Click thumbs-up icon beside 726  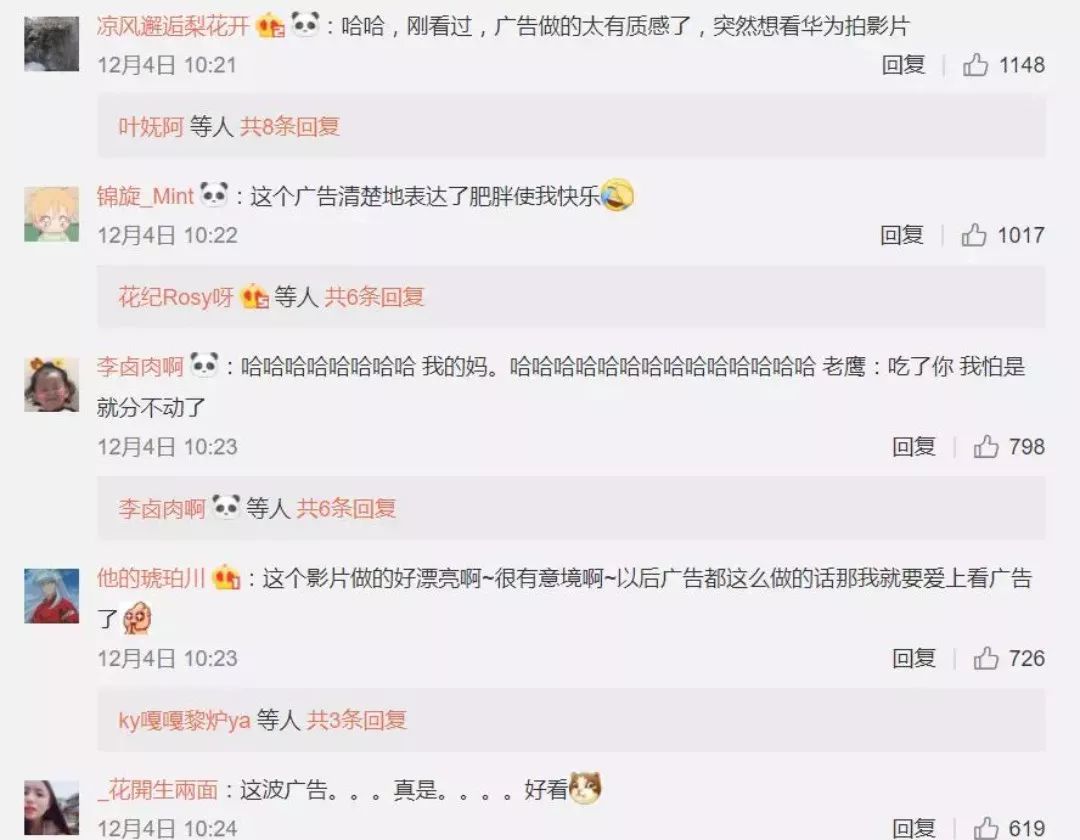point(986,658)
